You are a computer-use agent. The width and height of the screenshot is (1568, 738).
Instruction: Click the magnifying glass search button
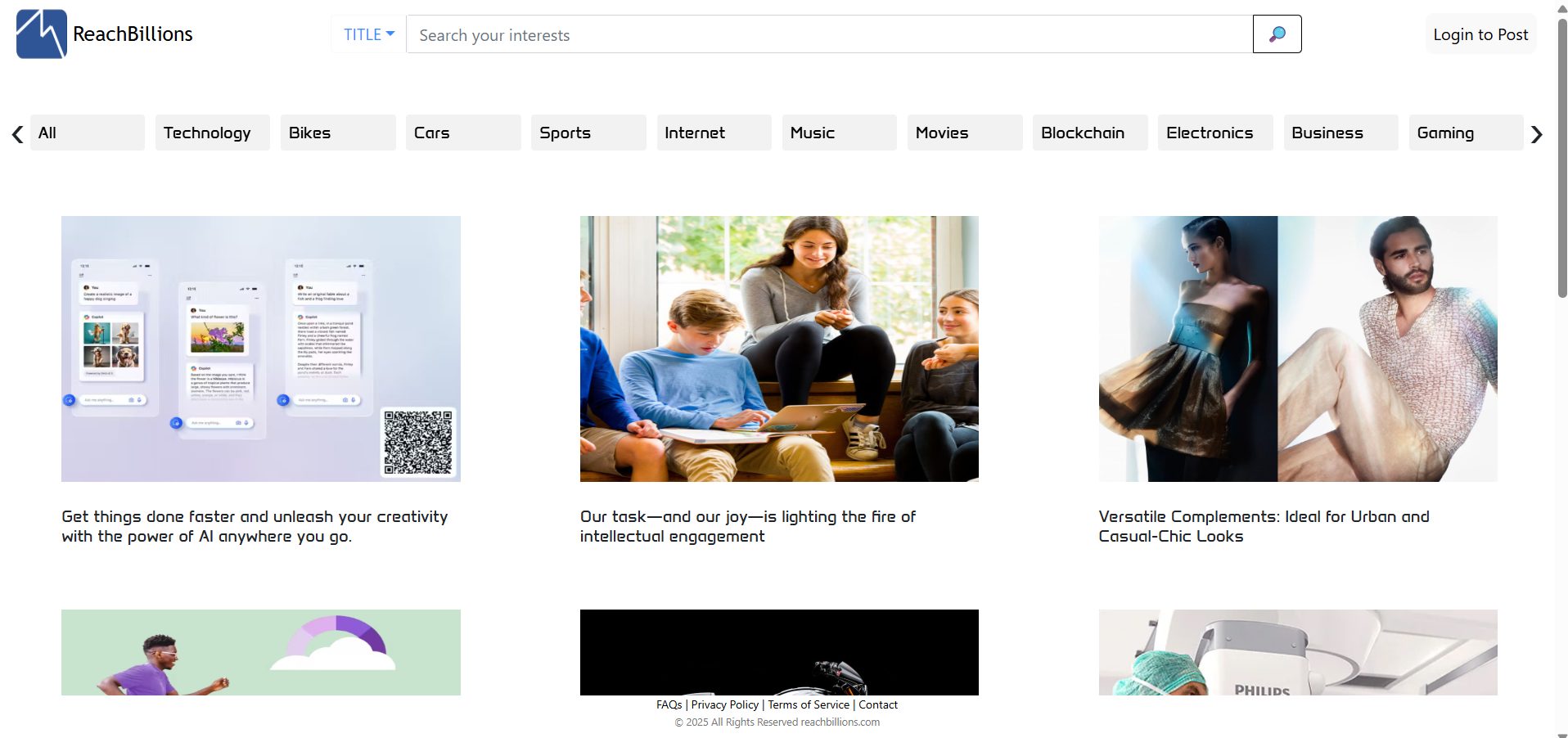tap(1277, 34)
